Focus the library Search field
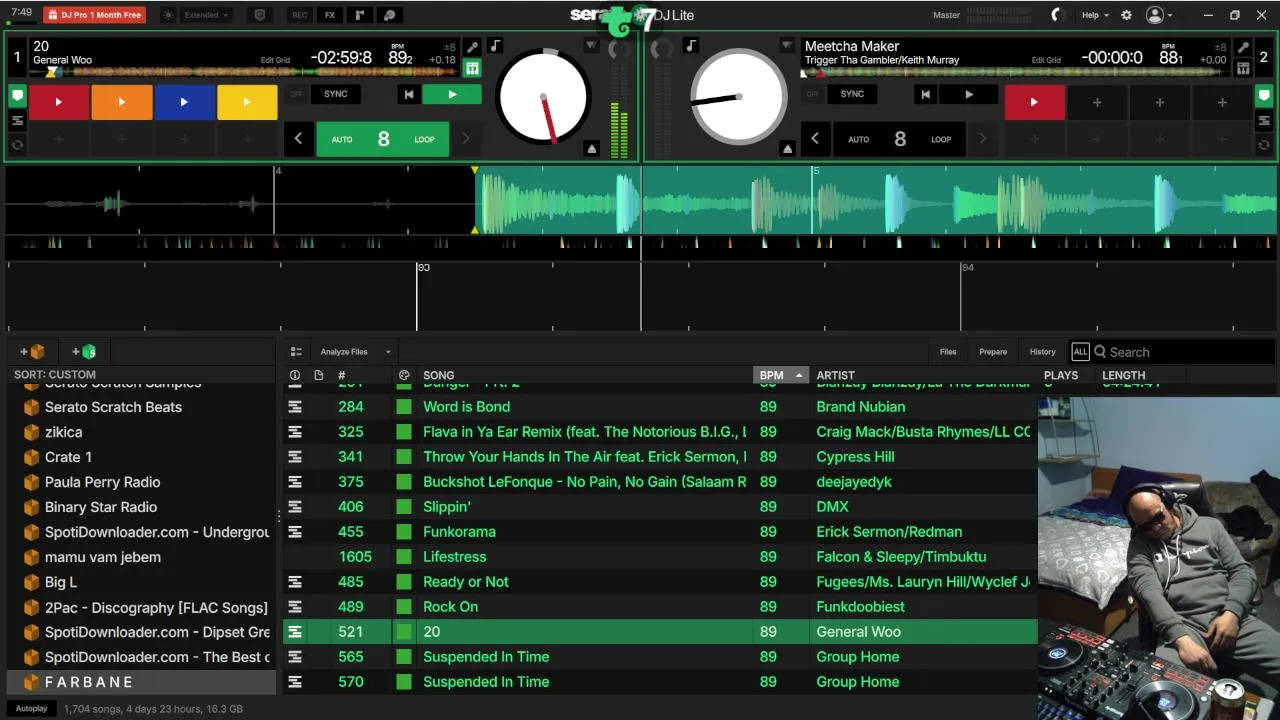 [1184, 352]
